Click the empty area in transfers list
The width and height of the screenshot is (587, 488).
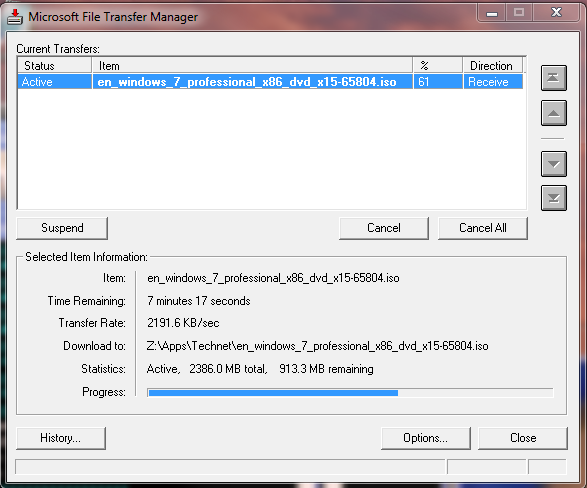tap(271, 149)
